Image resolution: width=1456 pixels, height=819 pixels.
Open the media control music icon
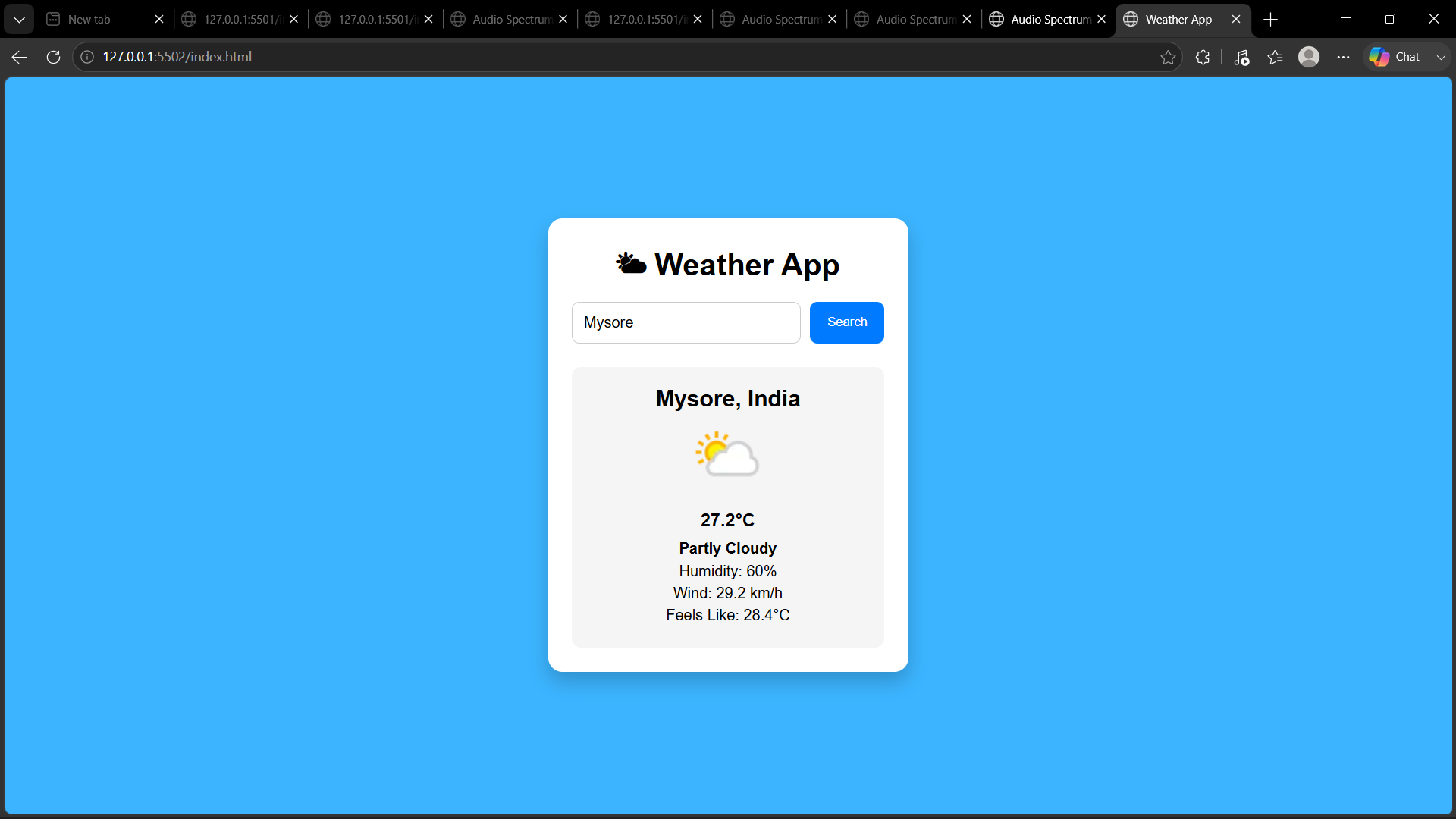(1241, 57)
